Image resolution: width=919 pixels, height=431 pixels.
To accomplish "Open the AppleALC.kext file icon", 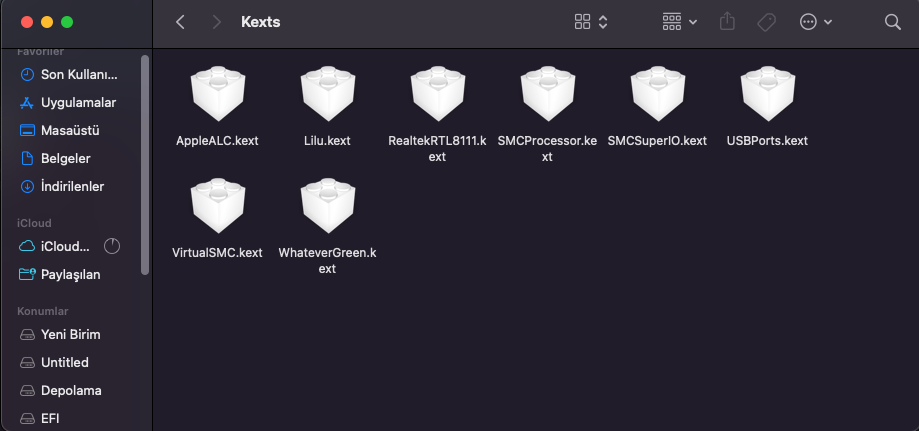I will click(x=217, y=97).
